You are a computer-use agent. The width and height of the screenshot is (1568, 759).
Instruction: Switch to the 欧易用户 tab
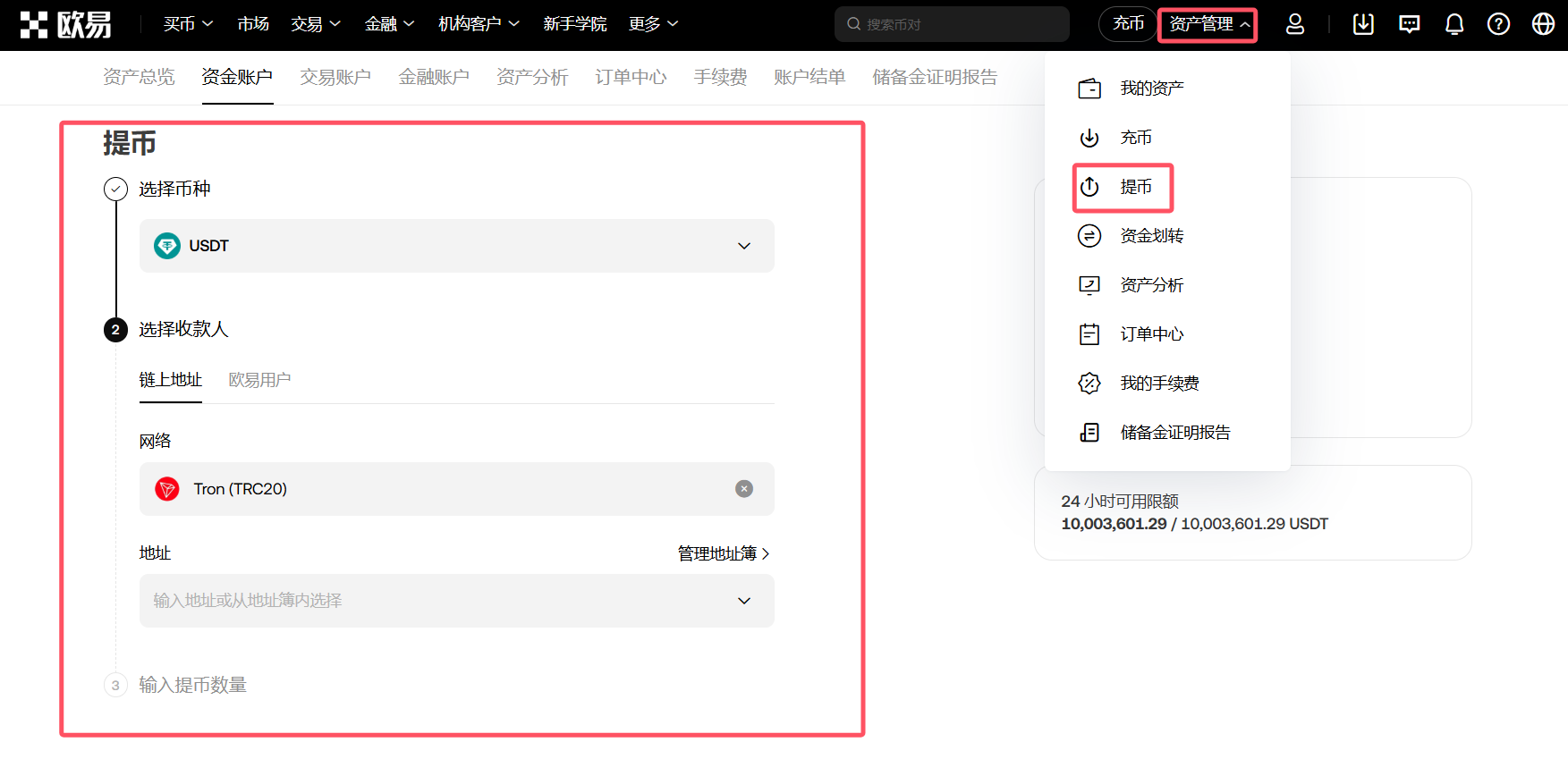click(x=259, y=380)
